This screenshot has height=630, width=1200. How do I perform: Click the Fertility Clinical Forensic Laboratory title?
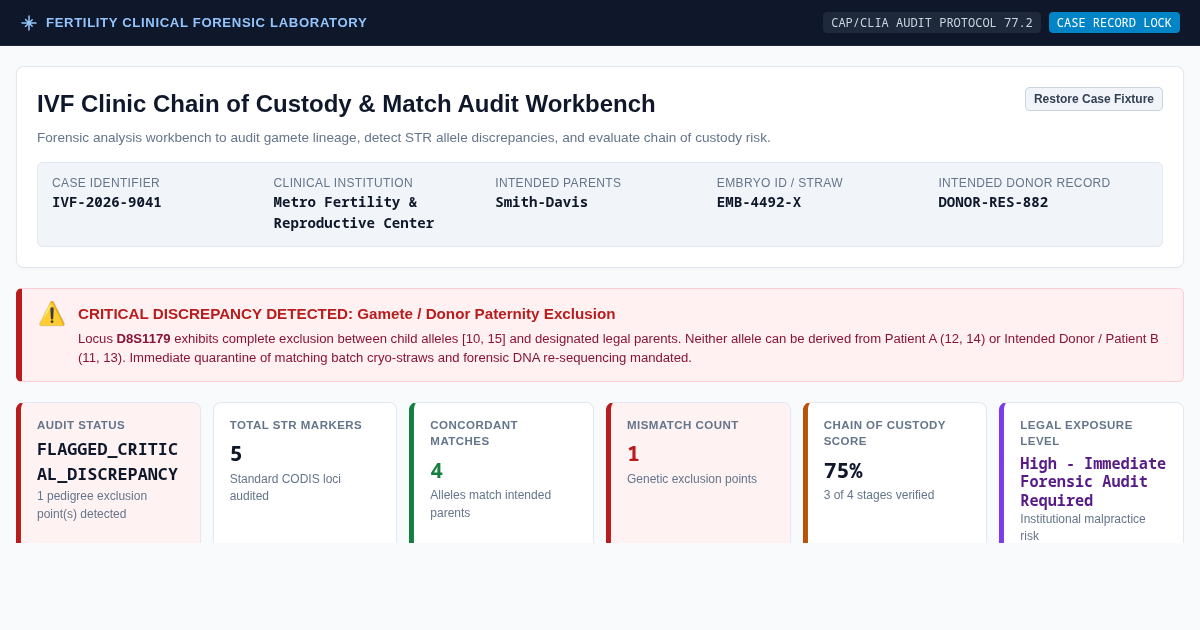(x=206, y=23)
